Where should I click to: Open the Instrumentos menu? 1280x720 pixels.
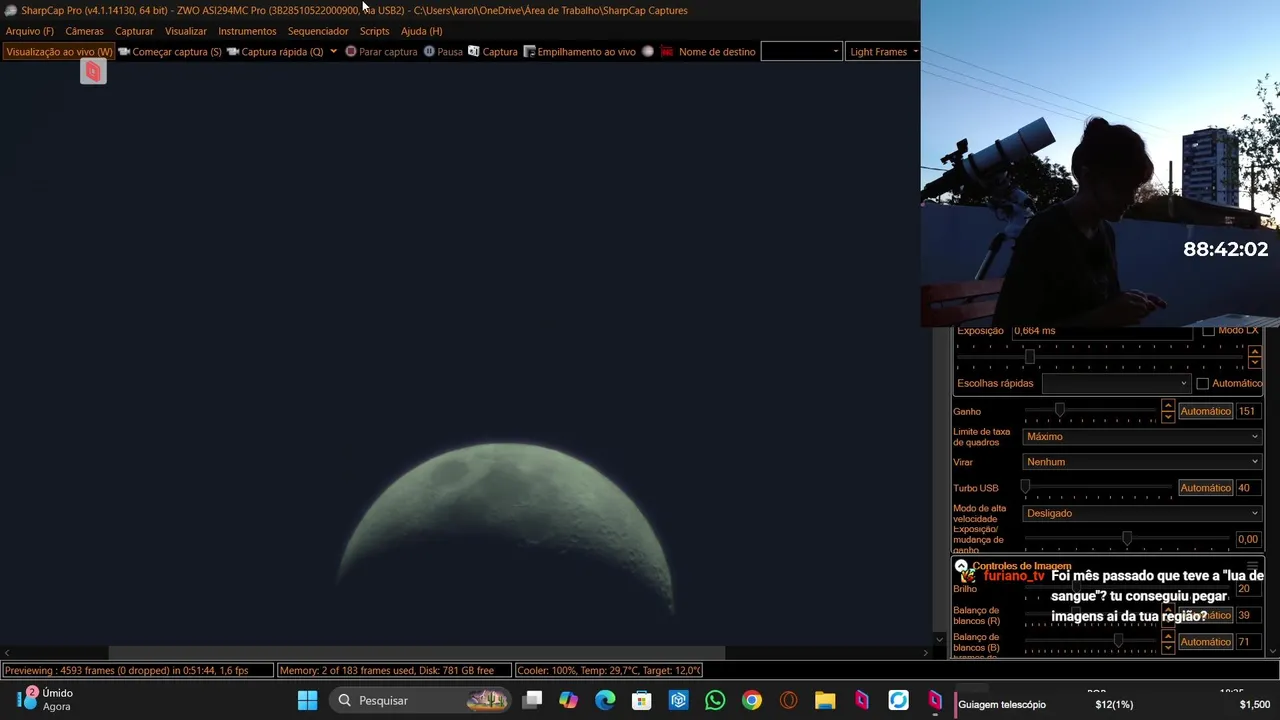point(247,31)
